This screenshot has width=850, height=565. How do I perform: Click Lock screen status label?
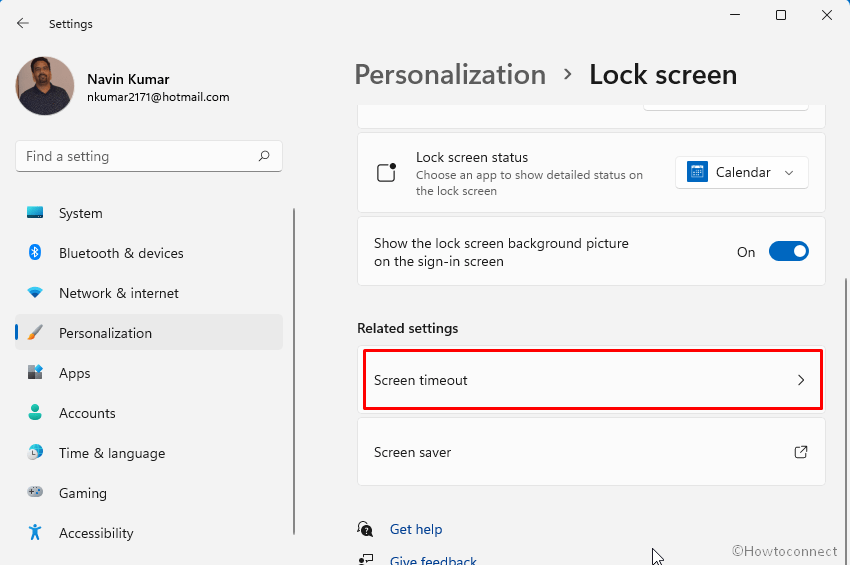point(472,157)
